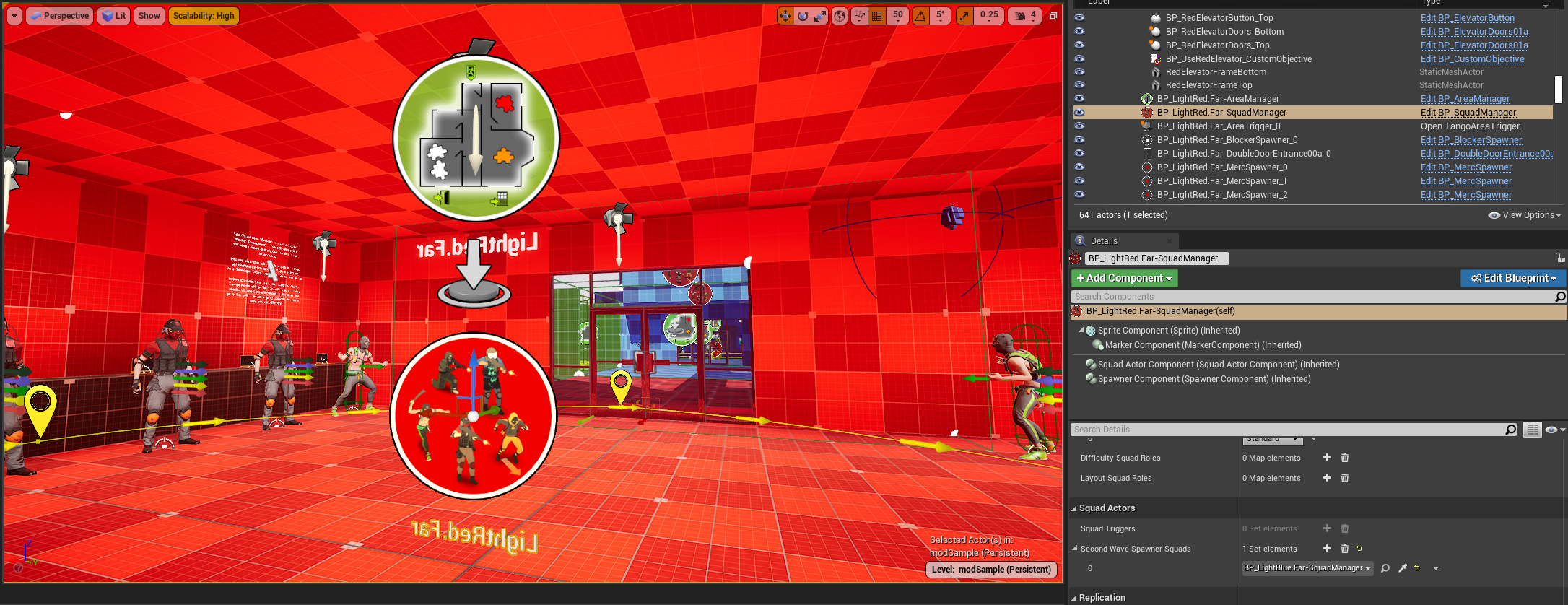Empty the Second Wave Spawner Squads set
This screenshot has width=1568, height=605.
click(1345, 549)
